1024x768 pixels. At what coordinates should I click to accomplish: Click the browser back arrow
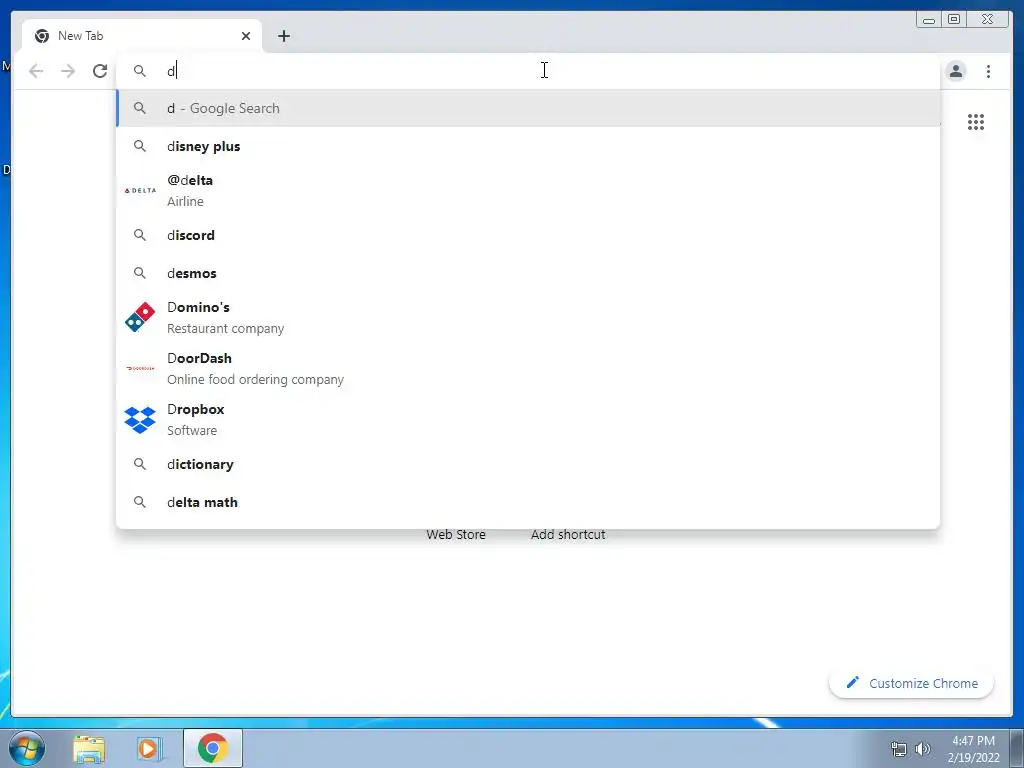(x=36, y=71)
